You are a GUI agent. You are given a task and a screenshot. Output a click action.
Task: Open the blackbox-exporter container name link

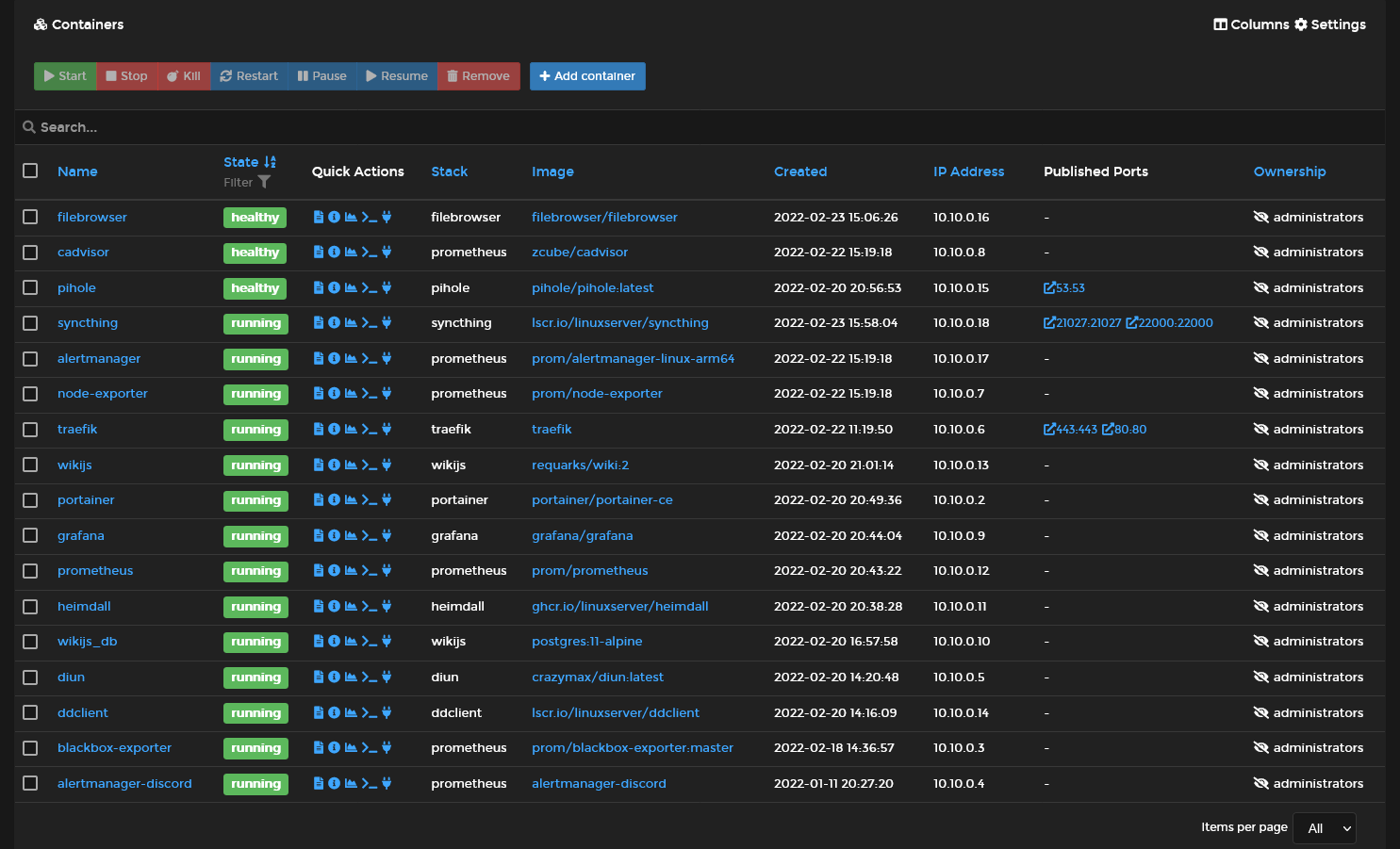pos(114,748)
